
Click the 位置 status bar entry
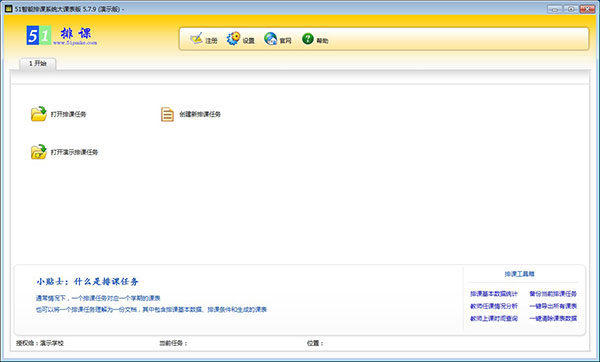click(x=315, y=343)
